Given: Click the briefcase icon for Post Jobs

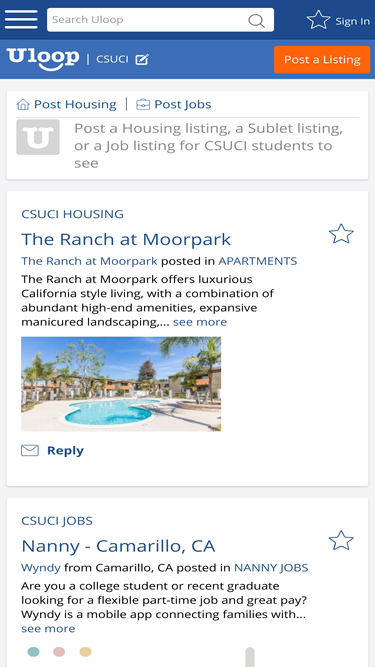Looking at the screenshot, I should pyautogui.click(x=143, y=105).
